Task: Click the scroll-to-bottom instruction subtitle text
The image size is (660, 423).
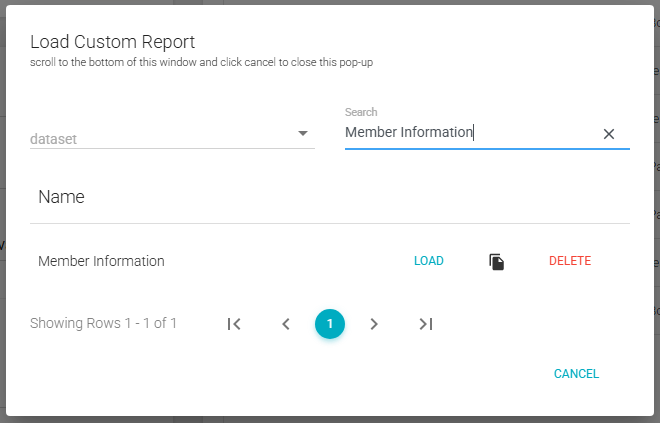Action: click(x=201, y=62)
